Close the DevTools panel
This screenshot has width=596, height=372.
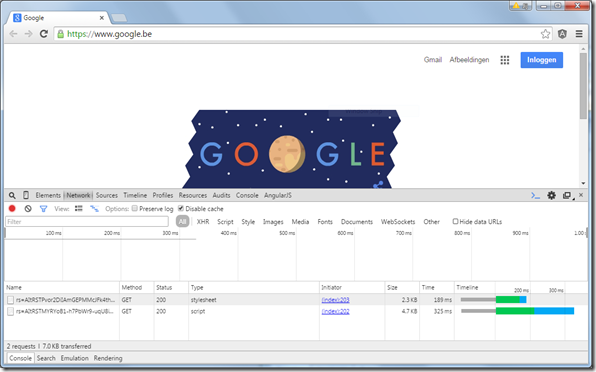tap(581, 195)
